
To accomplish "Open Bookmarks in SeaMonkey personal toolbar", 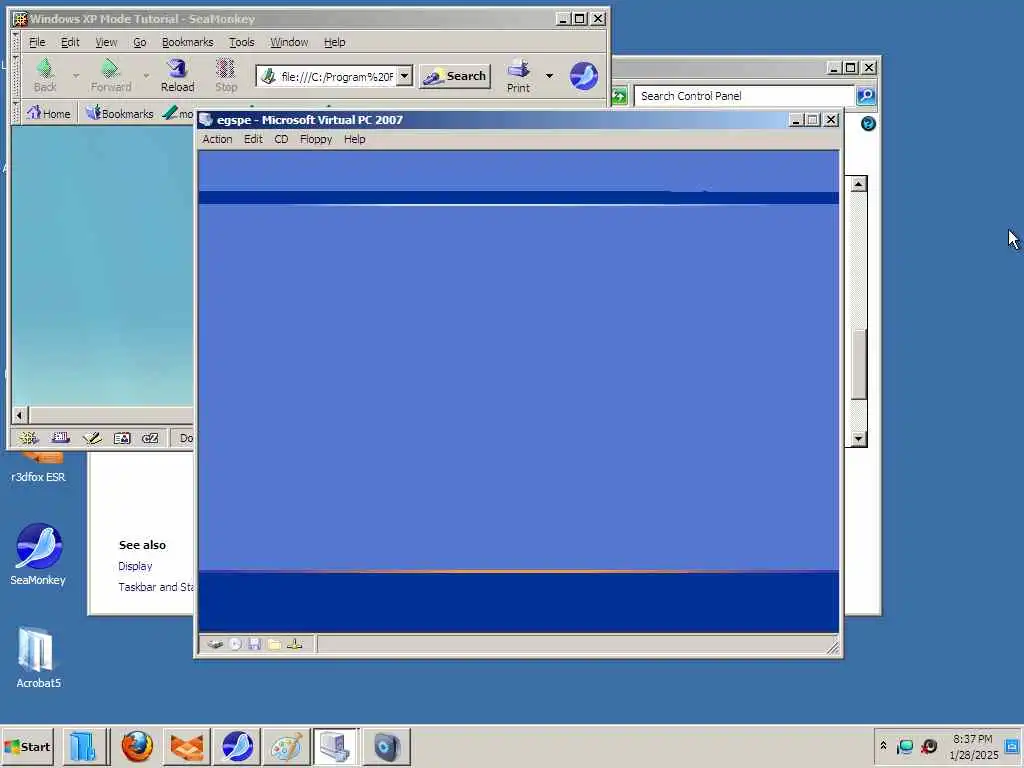I will (120, 113).
